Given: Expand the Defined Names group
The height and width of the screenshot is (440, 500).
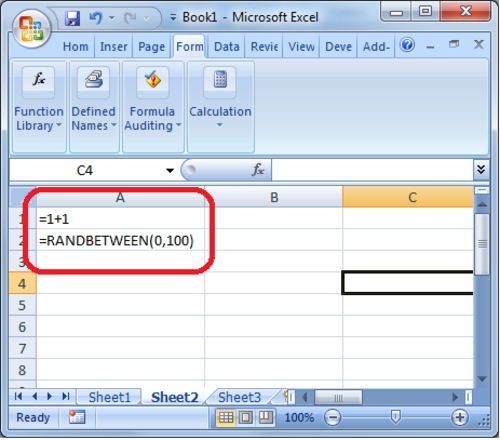Looking at the screenshot, I should point(94,107).
